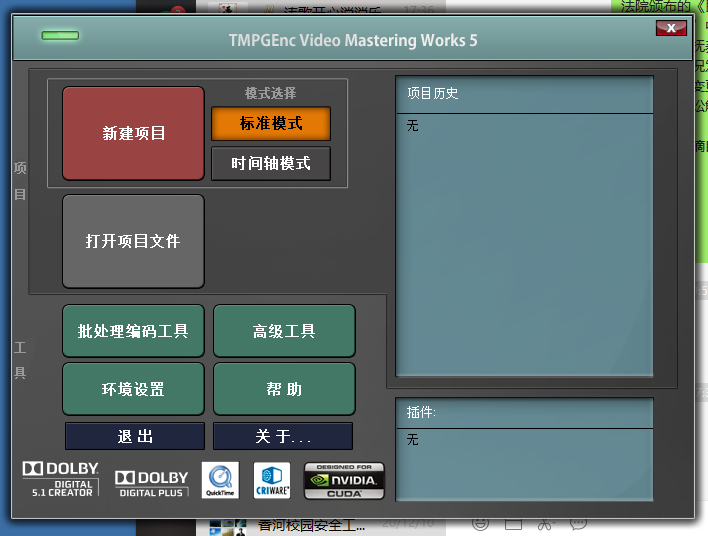Screen dimensions: 708x536
Task: Click the 帮助 help button
Action: [284, 389]
